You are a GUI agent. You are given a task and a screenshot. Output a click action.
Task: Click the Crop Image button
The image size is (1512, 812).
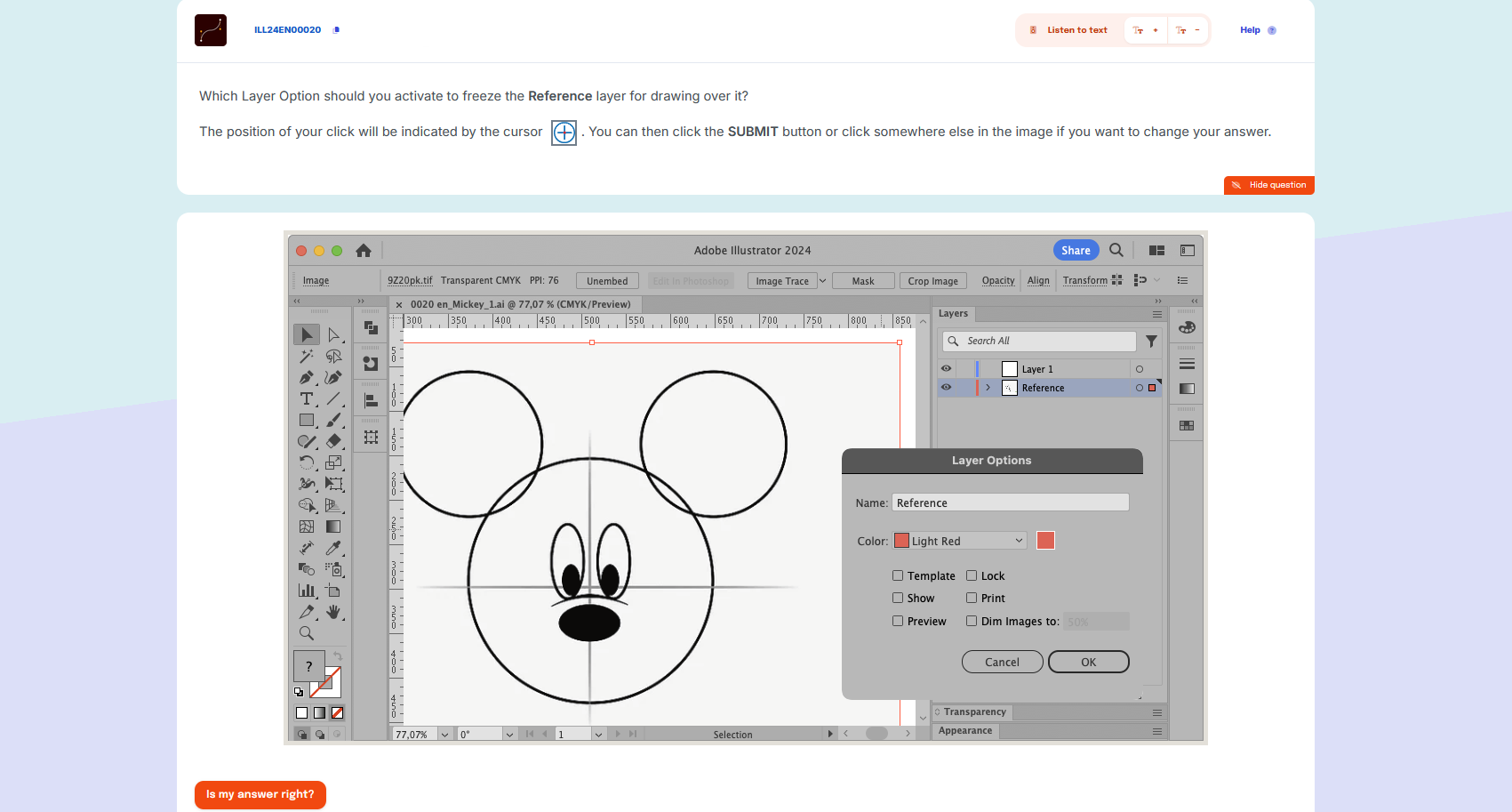tap(933, 281)
